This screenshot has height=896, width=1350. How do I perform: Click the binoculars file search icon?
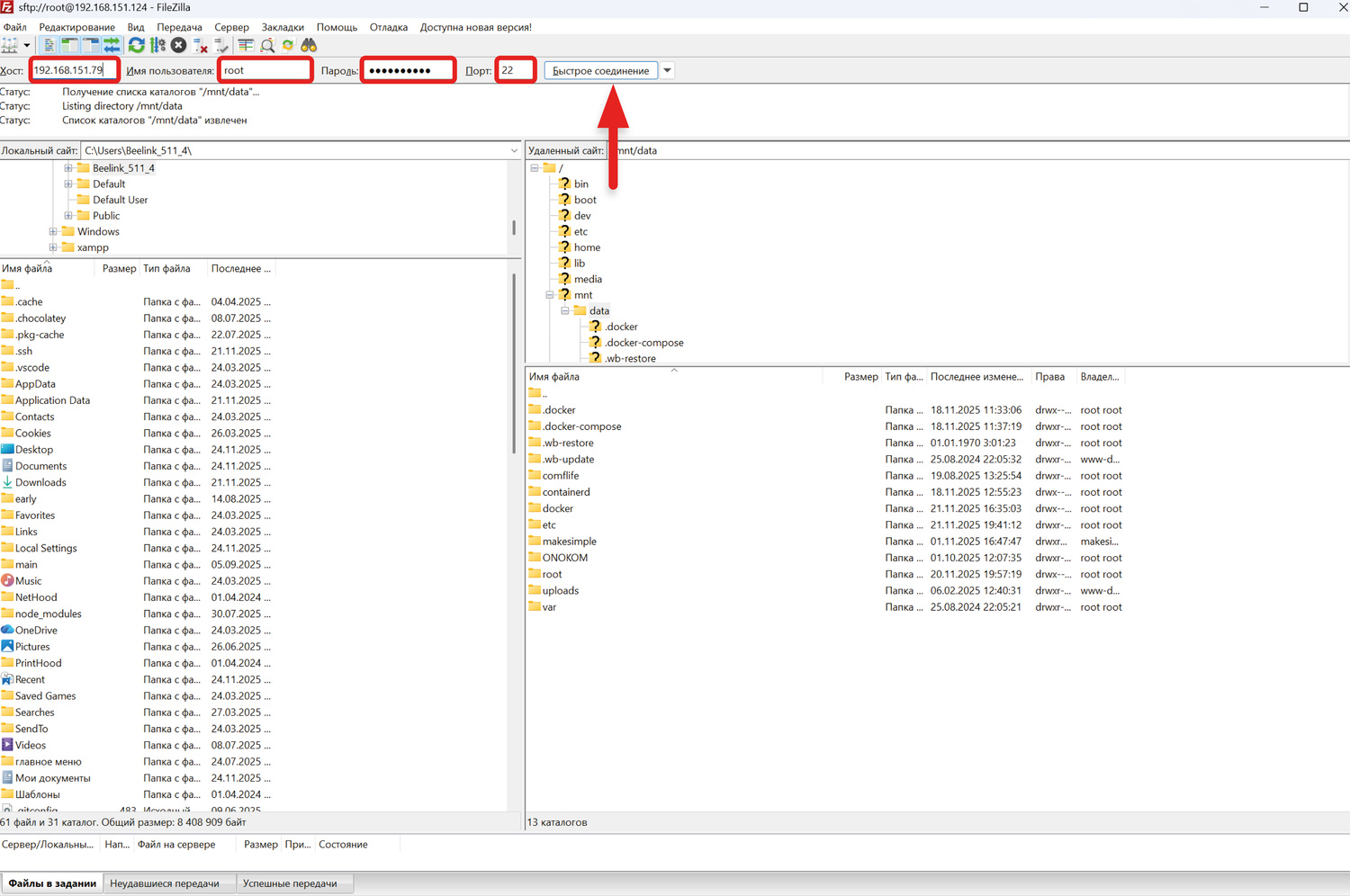[x=309, y=45]
